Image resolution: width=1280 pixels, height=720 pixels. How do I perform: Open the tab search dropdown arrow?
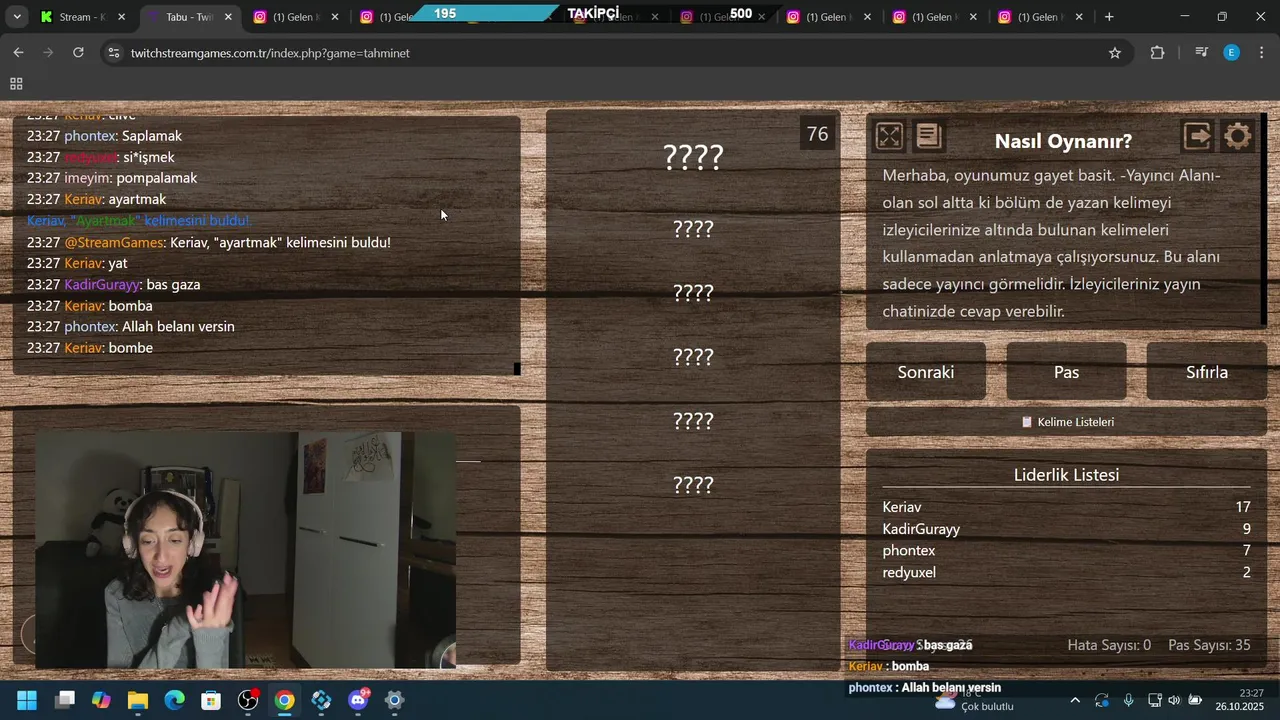17,17
